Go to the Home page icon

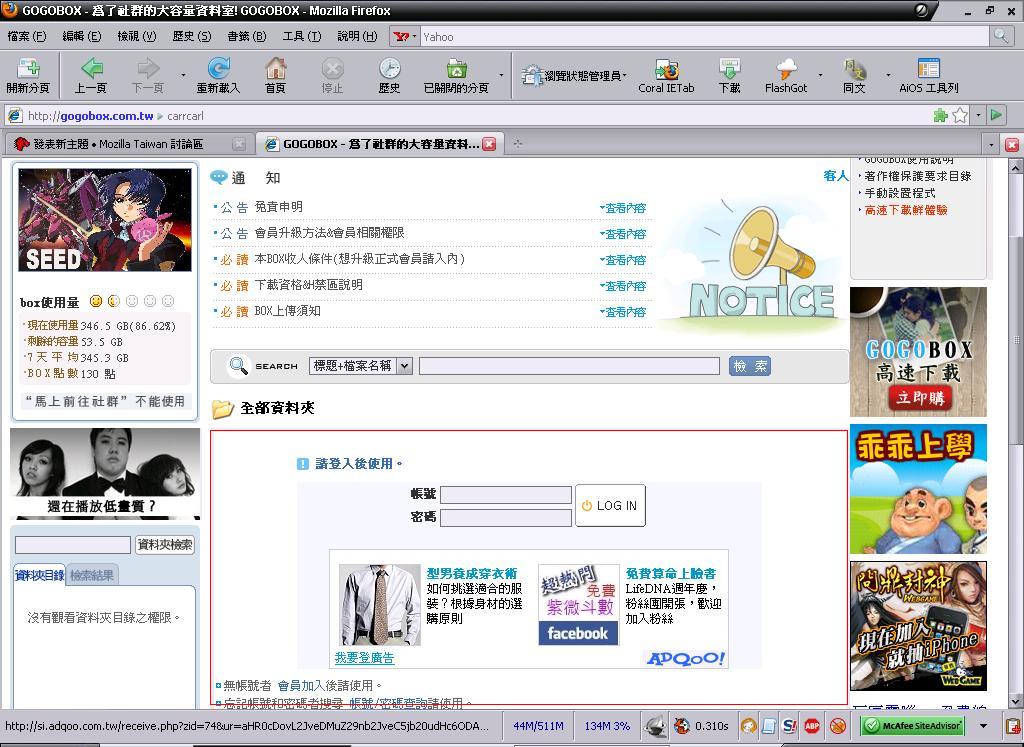275,68
